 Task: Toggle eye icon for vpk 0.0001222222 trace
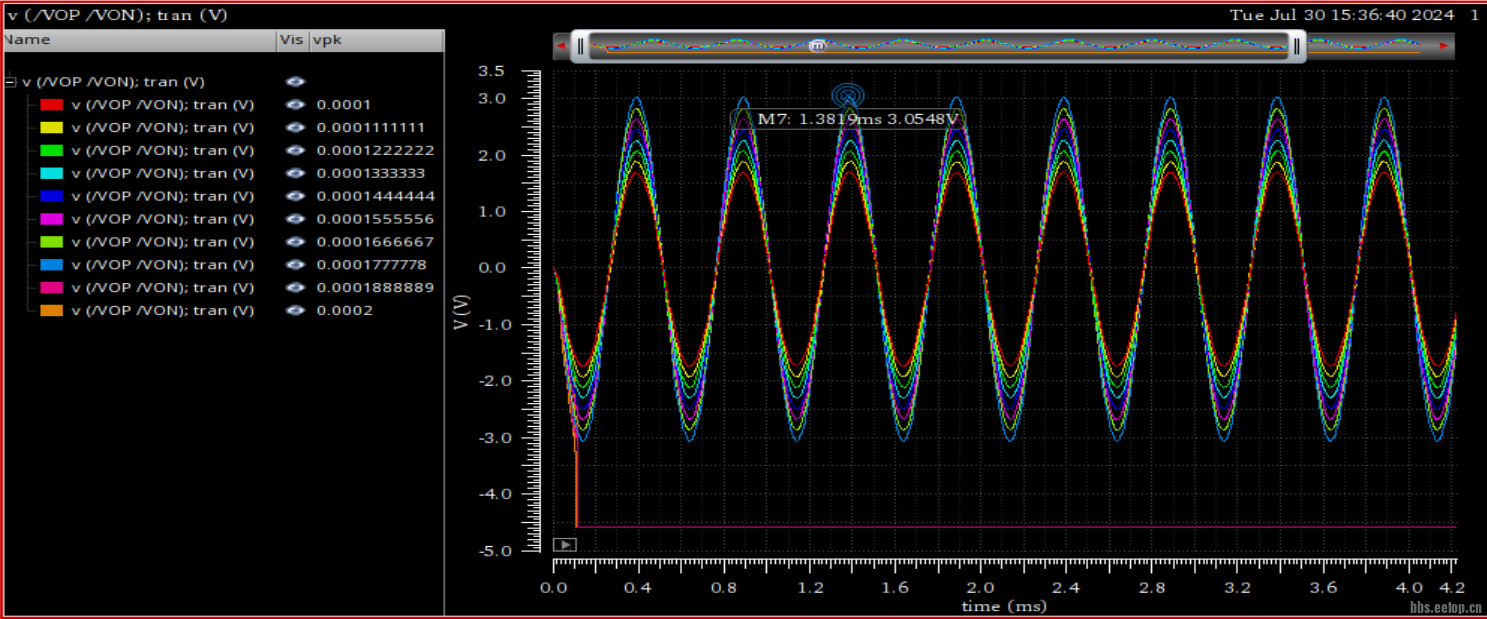coord(295,151)
